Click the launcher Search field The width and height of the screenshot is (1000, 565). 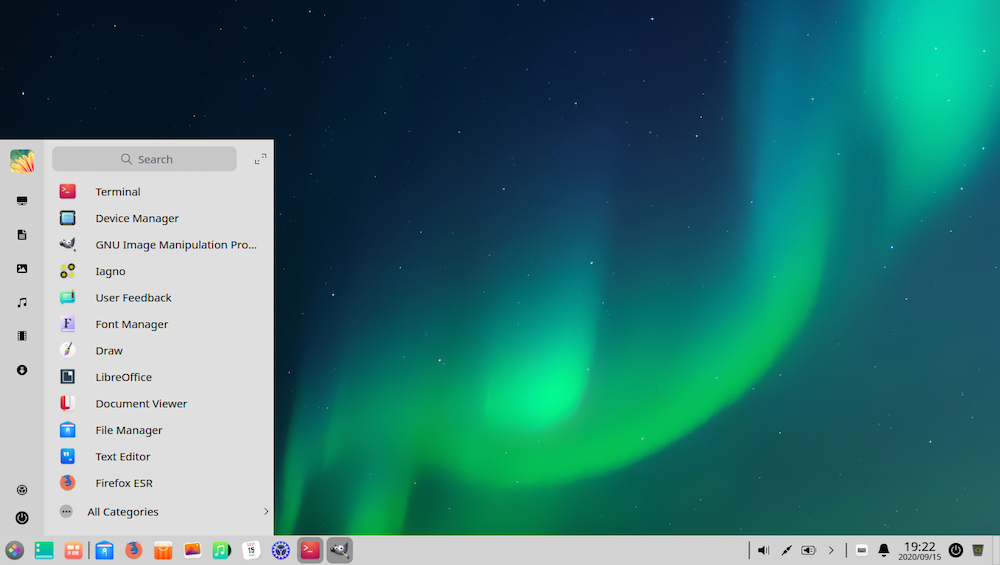coord(144,159)
